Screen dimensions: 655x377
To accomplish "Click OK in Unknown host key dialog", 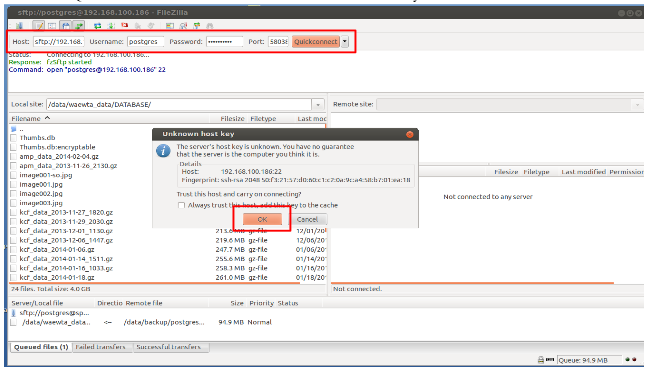I will (x=262, y=219).
